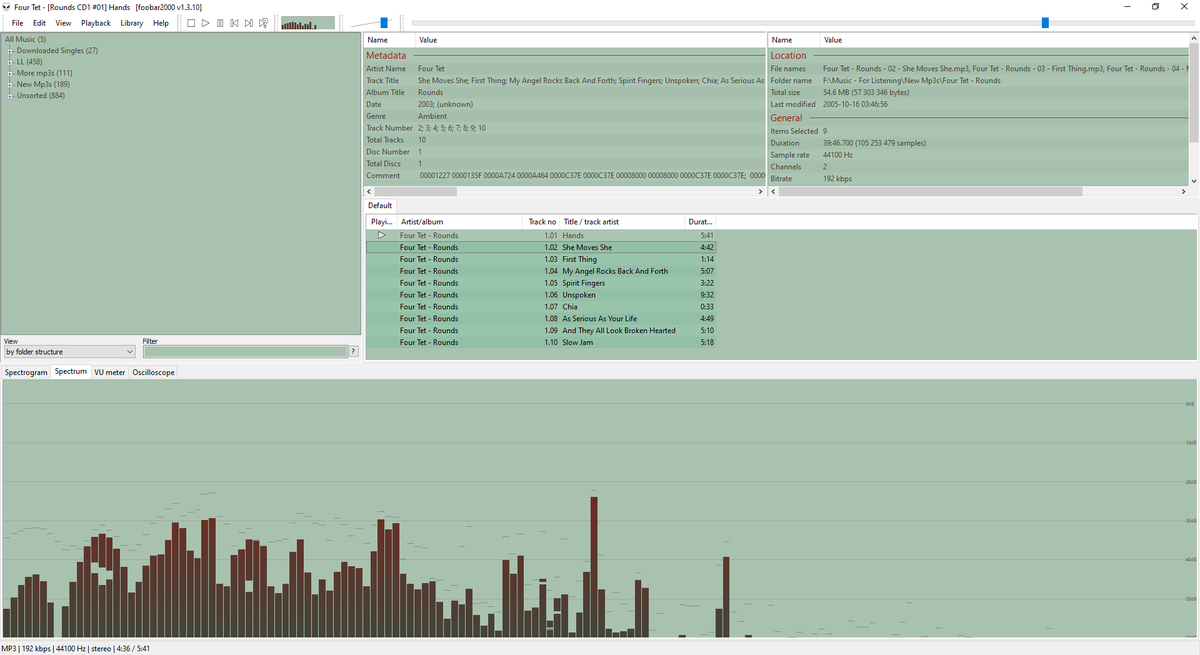Click the now-playing triangle next to Hands
Screen dimensions: 1200x655
click(381, 235)
